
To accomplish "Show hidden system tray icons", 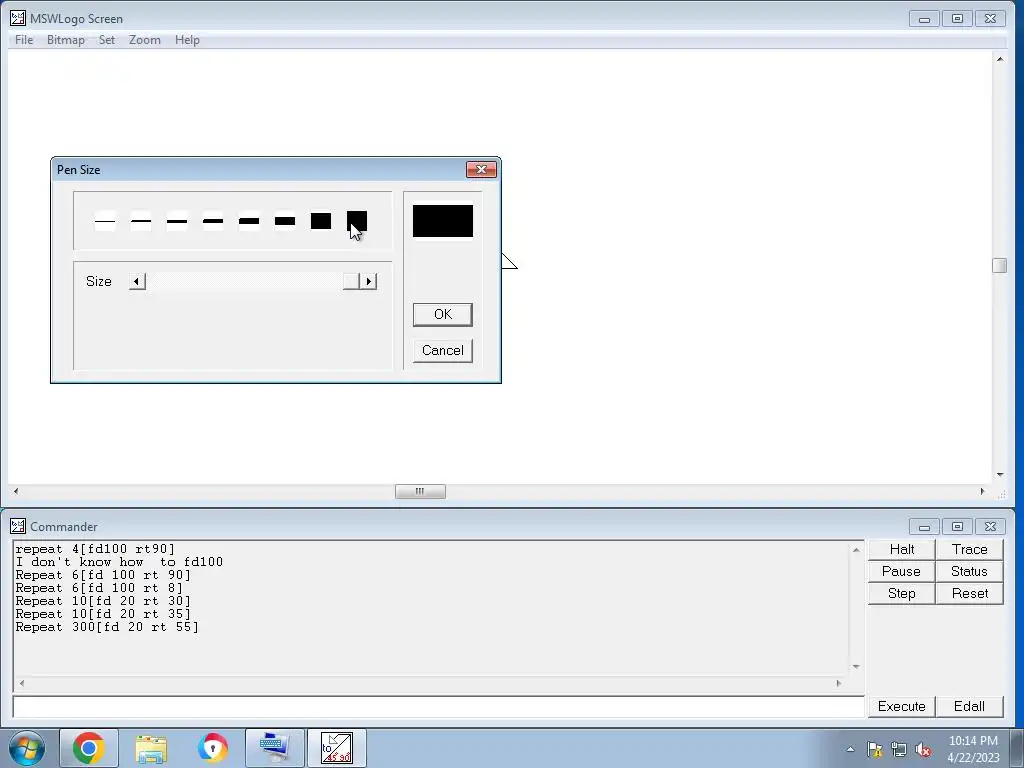I will tap(850, 749).
